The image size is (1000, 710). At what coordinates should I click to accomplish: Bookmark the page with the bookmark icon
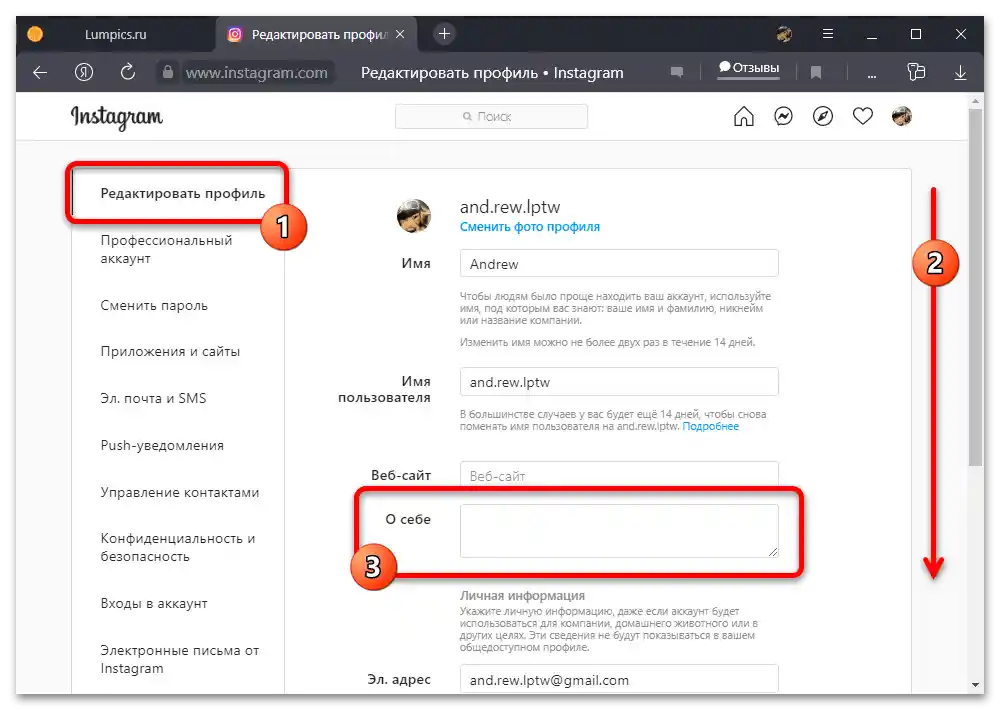[x=816, y=73]
